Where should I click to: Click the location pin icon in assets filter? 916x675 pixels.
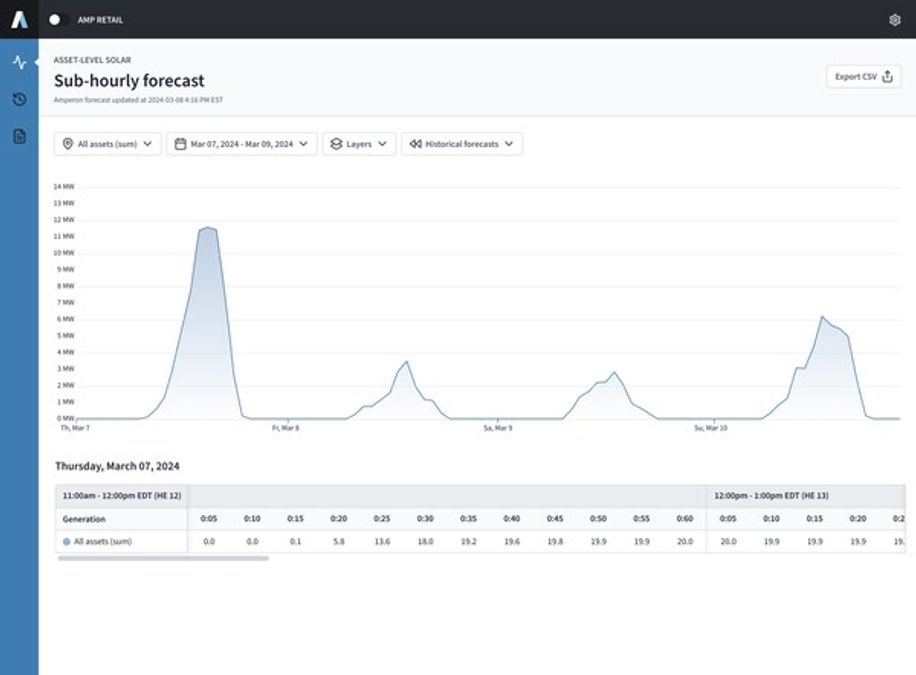tap(68, 143)
